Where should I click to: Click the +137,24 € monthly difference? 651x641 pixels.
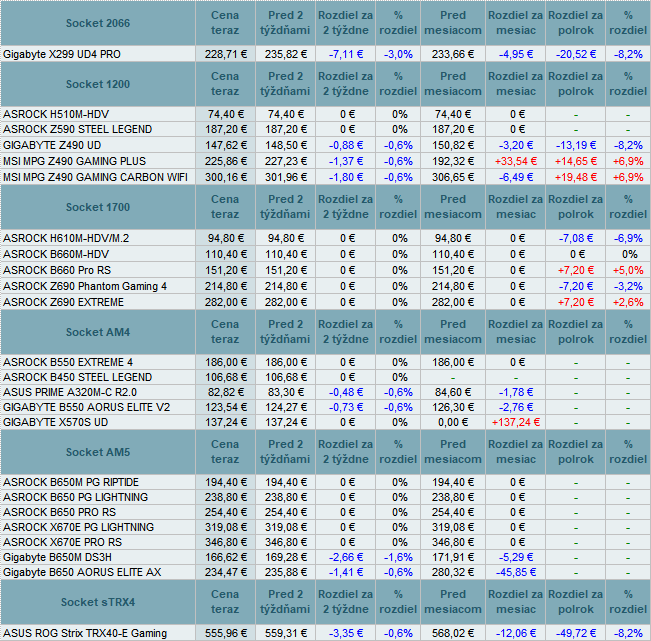[516, 423]
